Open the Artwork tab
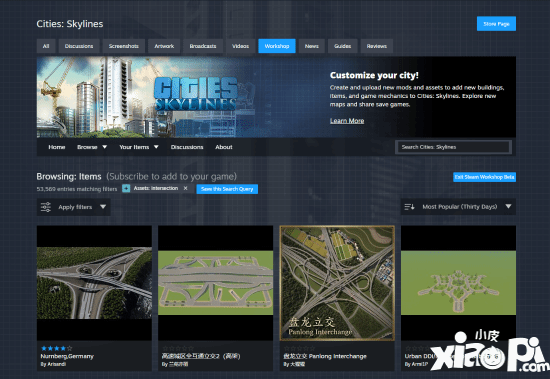Viewport: 550px width, 379px height. click(164, 46)
